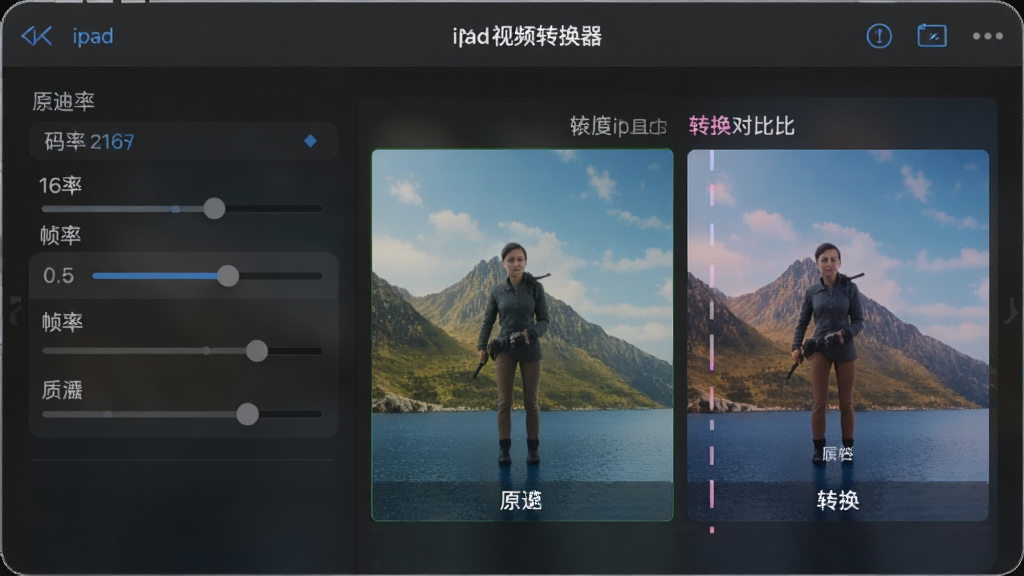The image size is (1024, 576).
Task: Select the tab left of 转换对比比
Action: pyautogui.click(x=618, y=125)
